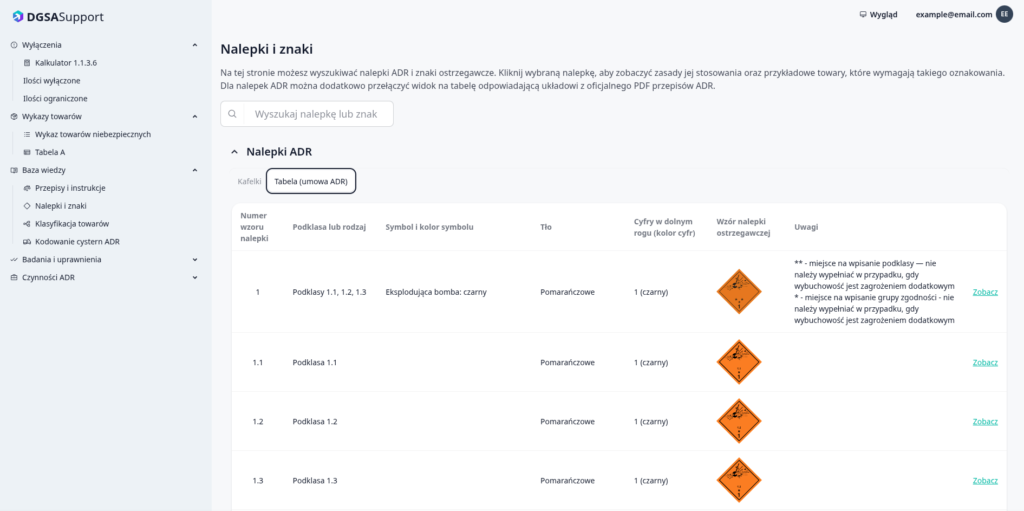Expand the Czynności ADR sidebar section
This screenshot has width=1024, height=511.
[x=195, y=278]
